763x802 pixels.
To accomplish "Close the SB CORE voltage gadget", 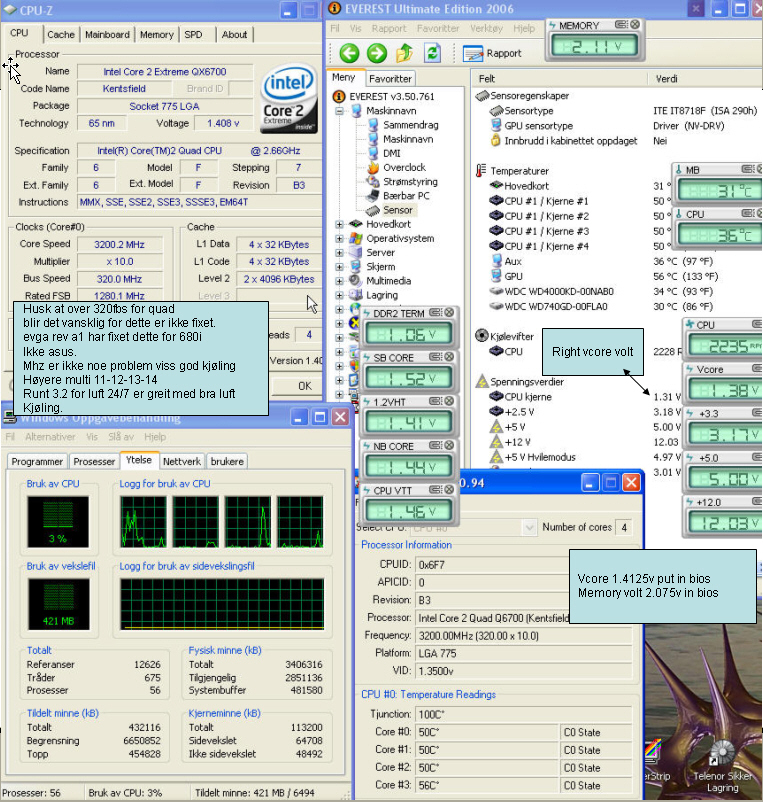I will point(449,357).
